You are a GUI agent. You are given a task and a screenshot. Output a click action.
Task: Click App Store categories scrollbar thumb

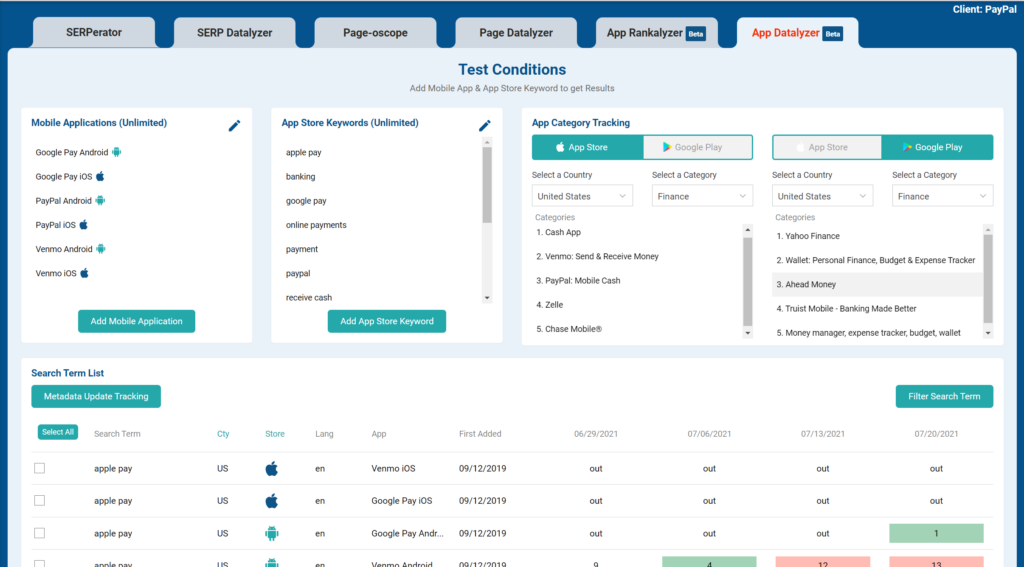748,282
